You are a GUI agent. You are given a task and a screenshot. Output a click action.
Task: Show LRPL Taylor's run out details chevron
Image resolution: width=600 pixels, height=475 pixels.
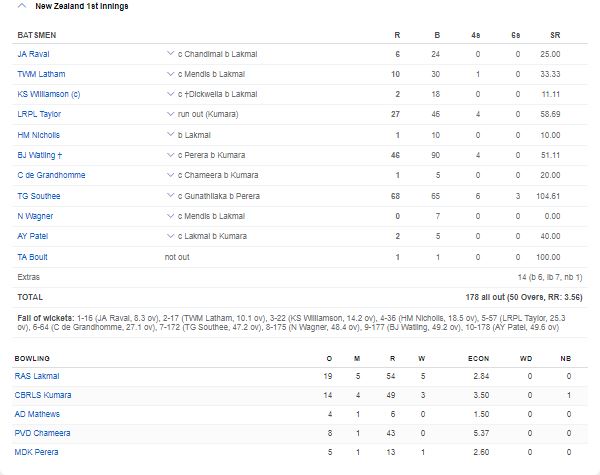pyautogui.click(x=169, y=114)
